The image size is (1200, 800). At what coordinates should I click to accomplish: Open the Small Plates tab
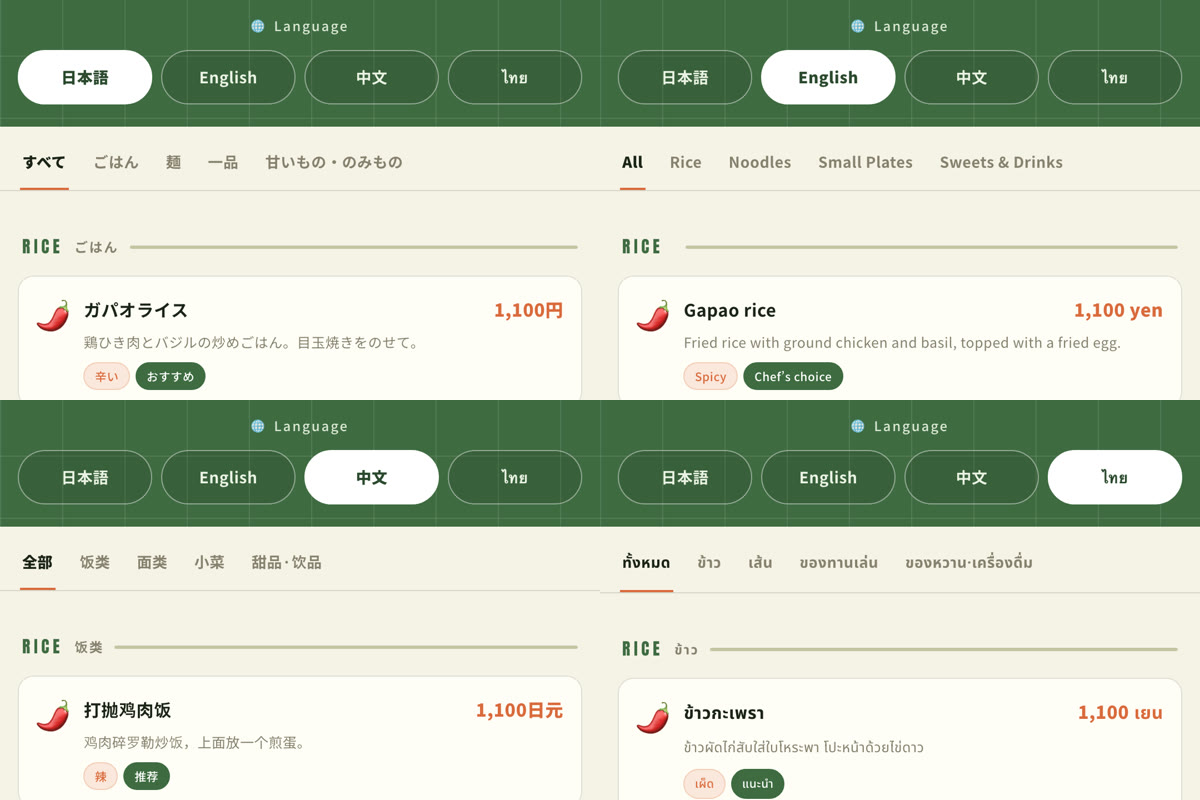(x=865, y=162)
